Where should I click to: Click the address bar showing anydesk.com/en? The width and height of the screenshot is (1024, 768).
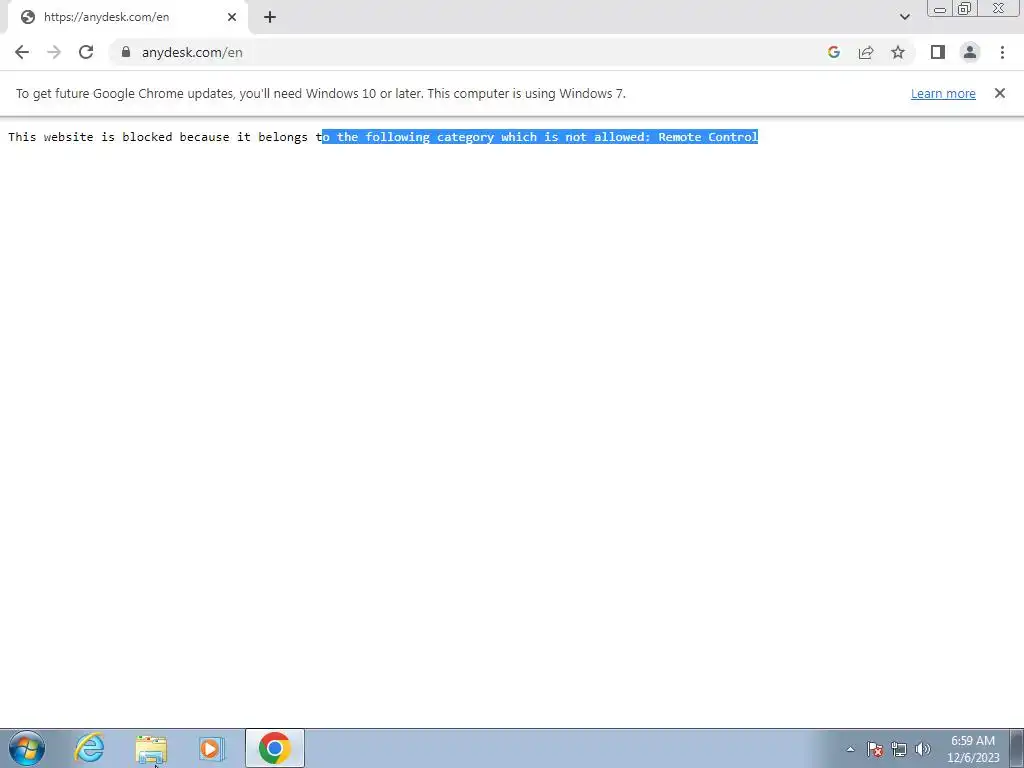[x=470, y=52]
